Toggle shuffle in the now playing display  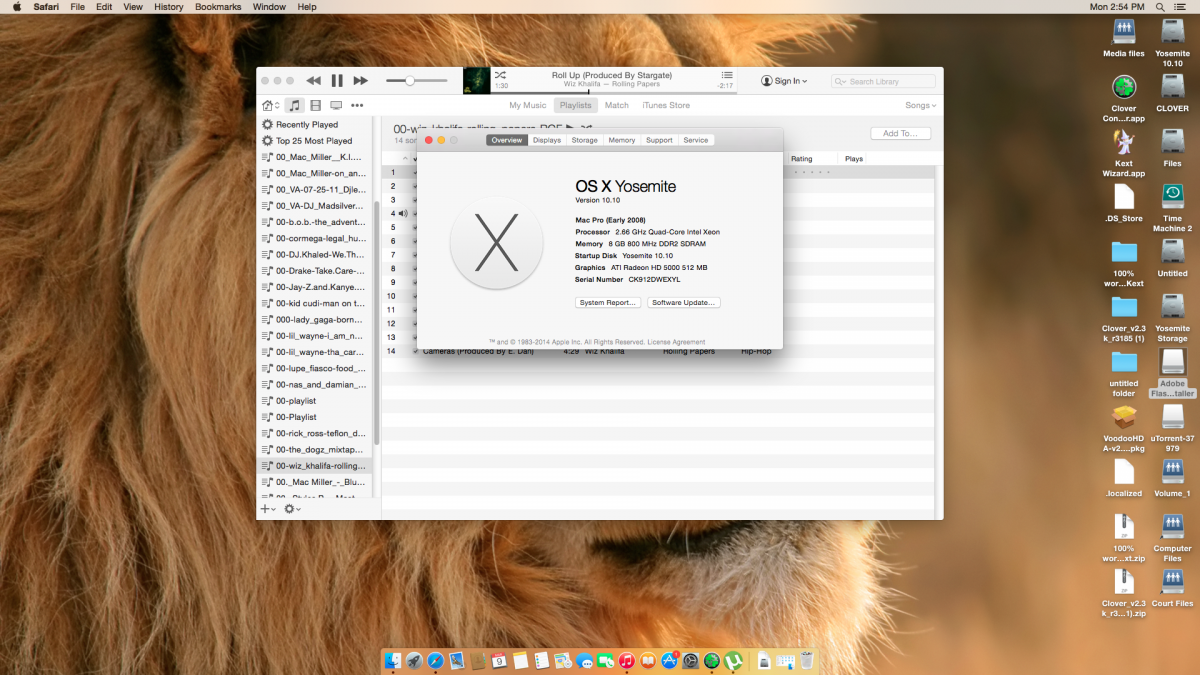pos(500,76)
